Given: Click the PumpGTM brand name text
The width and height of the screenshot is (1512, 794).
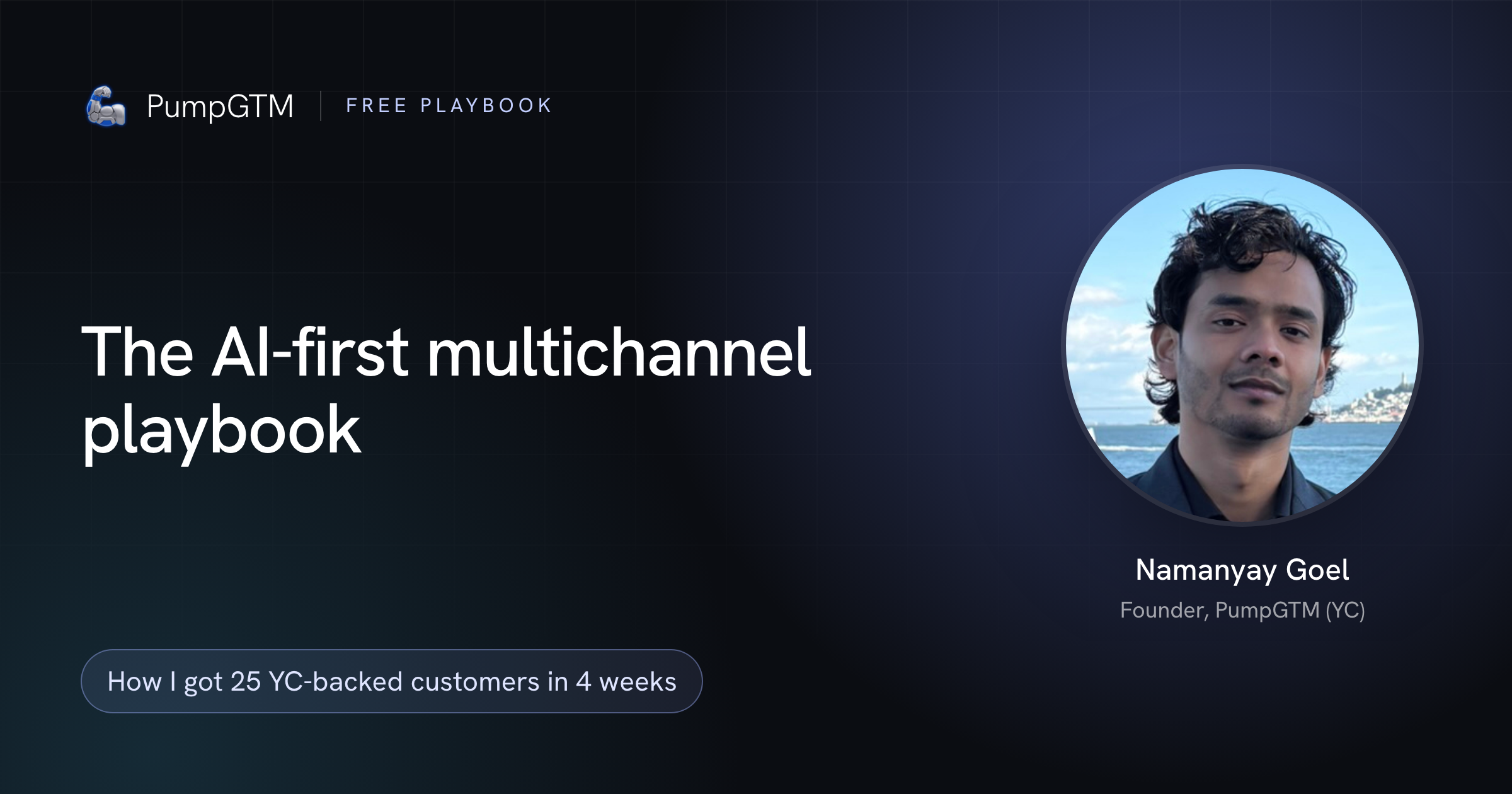Looking at the screenshot, I should pos(220,106).
